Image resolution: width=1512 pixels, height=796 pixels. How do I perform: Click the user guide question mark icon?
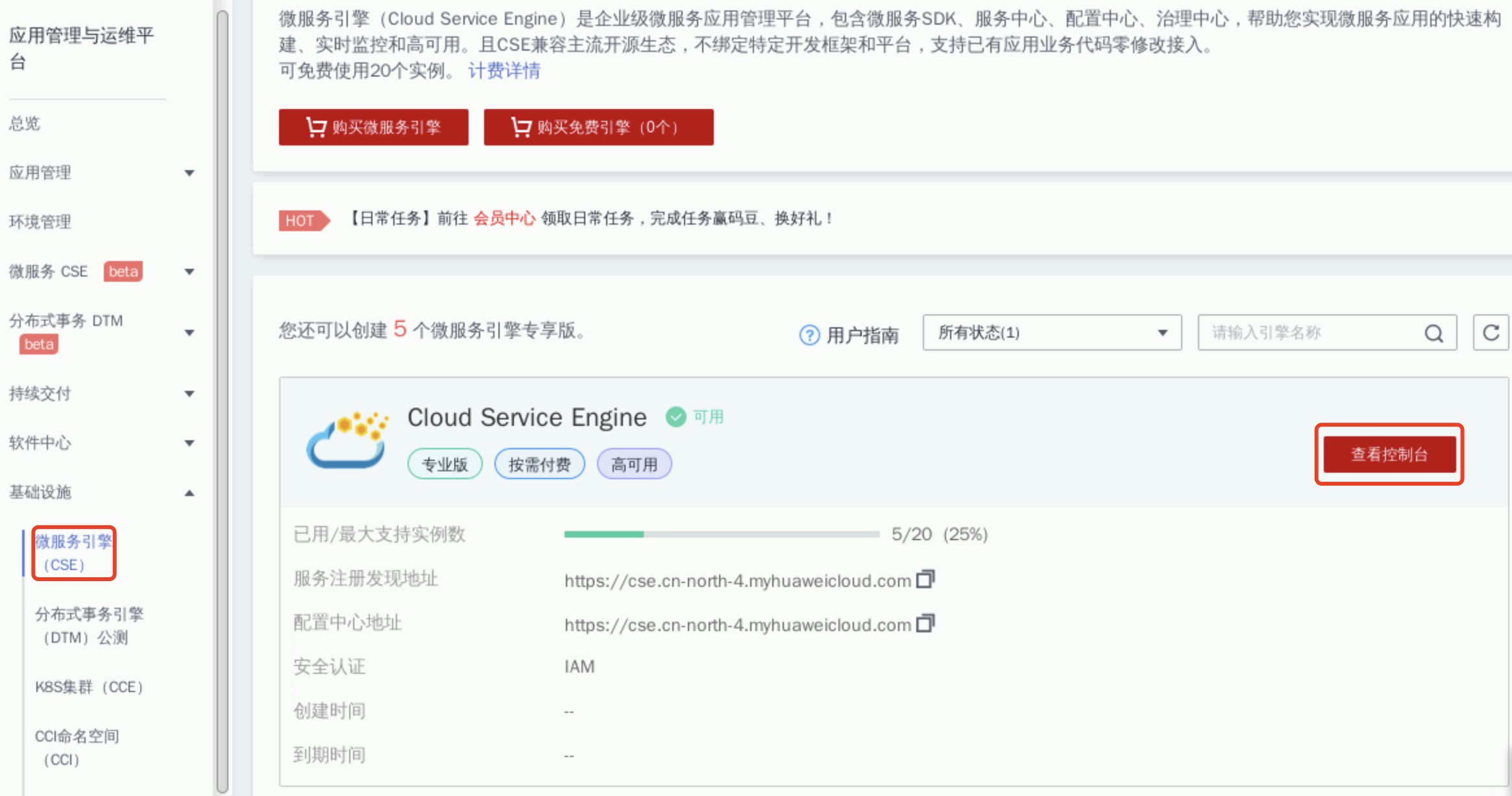coord(809,335)
